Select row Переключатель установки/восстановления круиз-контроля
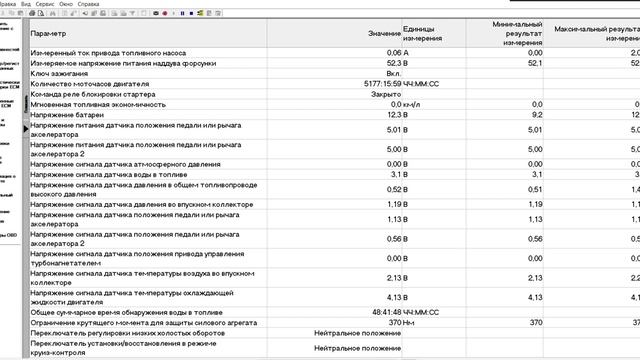This screenshot has height=360, width=640. click(x=335, y=348)
